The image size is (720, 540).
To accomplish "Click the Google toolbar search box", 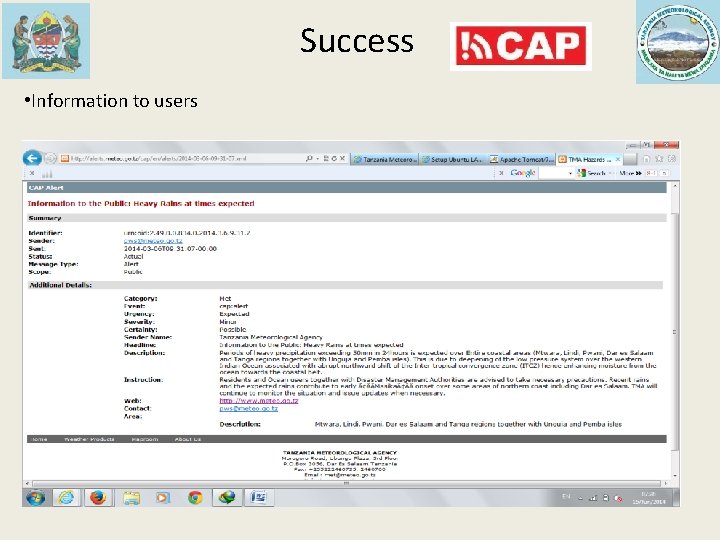I will (553, 173).
